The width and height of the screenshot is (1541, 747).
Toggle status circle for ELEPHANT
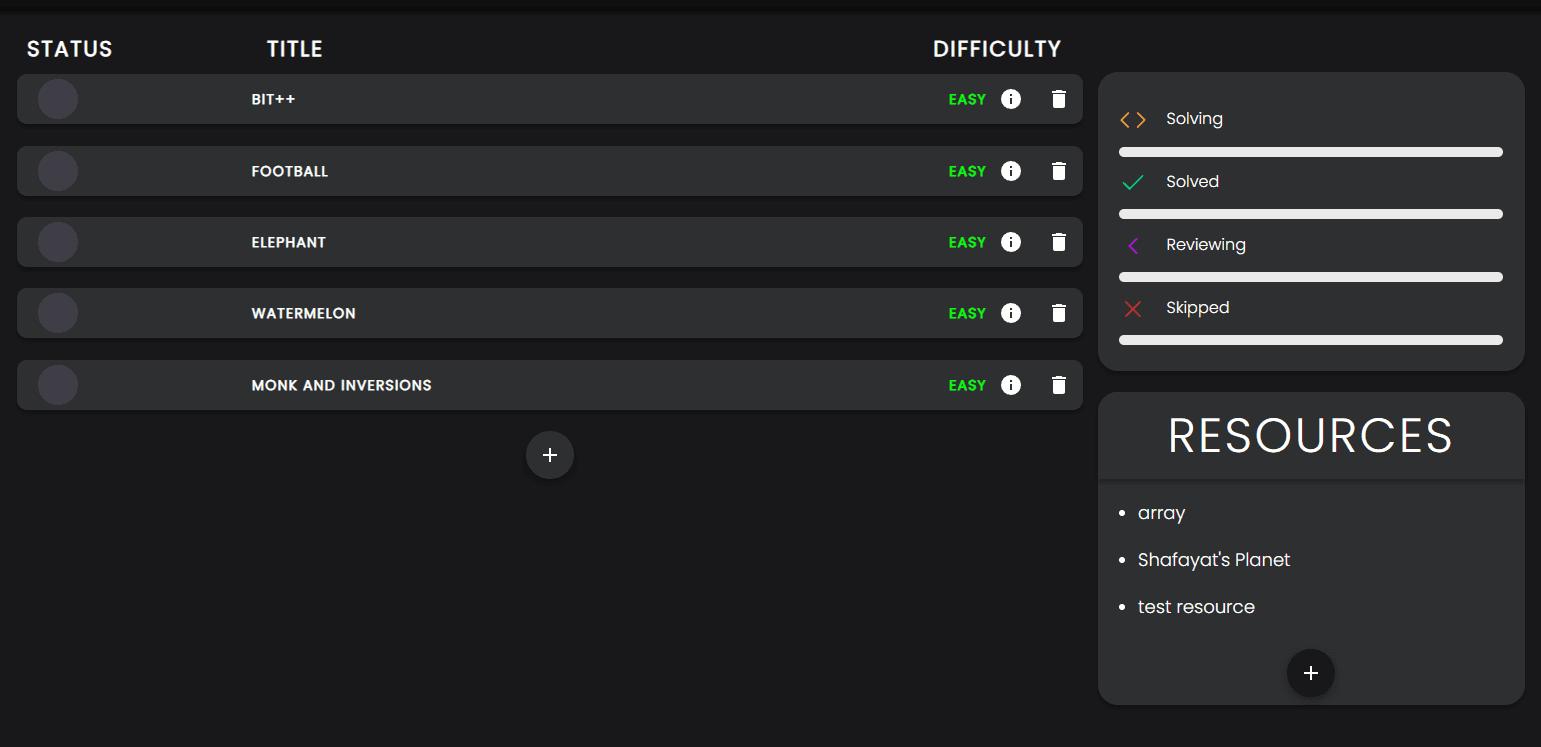(x=58, y=242)
